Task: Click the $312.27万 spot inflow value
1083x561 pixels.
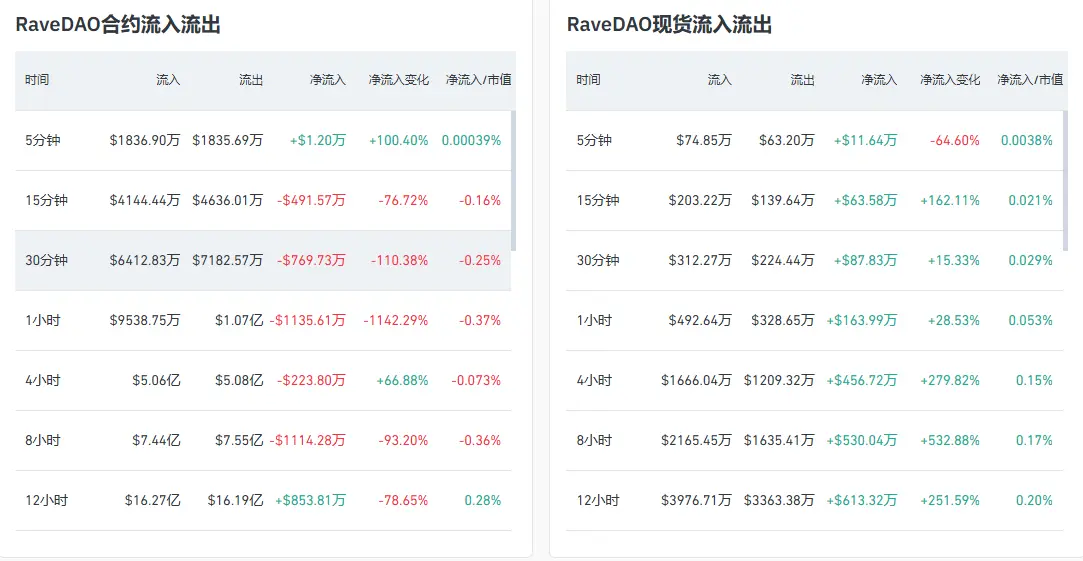Action: click(x=700, y=260)
